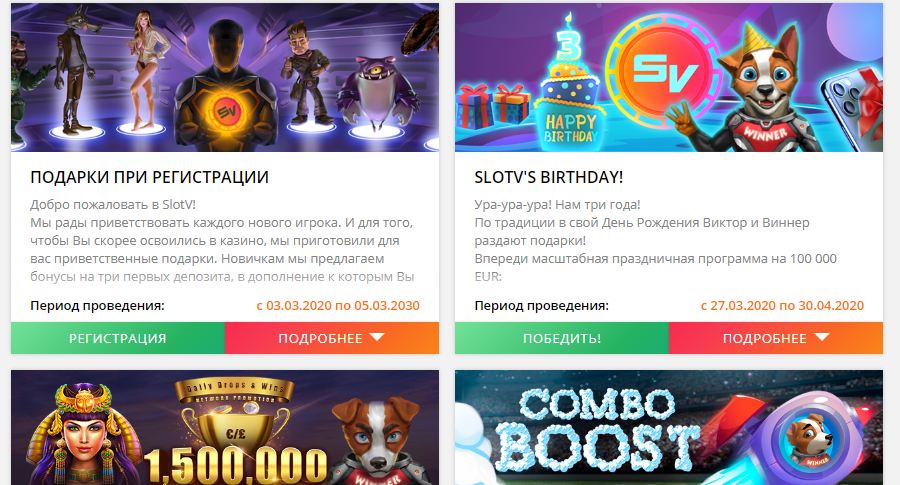
Task: Click the РЕГИСТРАЦИЯ green button
Action: pyautogui.click(x=118, y=338)
